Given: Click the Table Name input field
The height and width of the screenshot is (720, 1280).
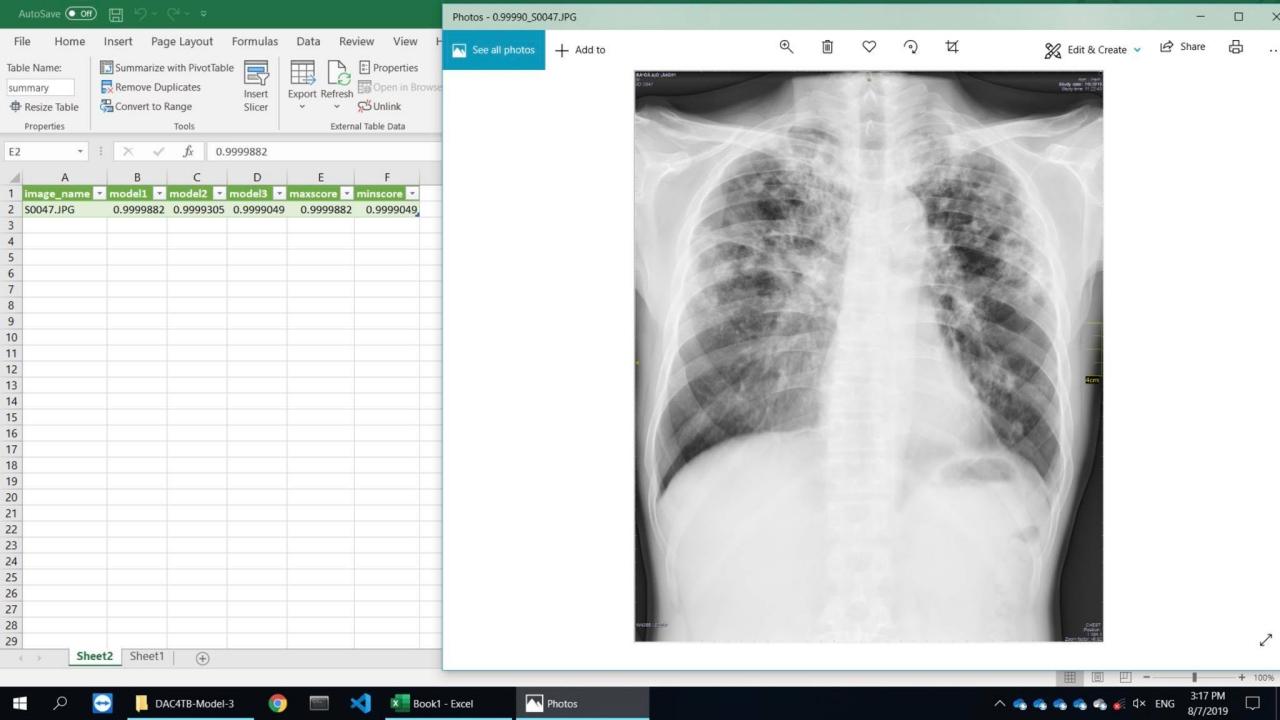Looking at the screenshot, I should [x=40, y=88].
